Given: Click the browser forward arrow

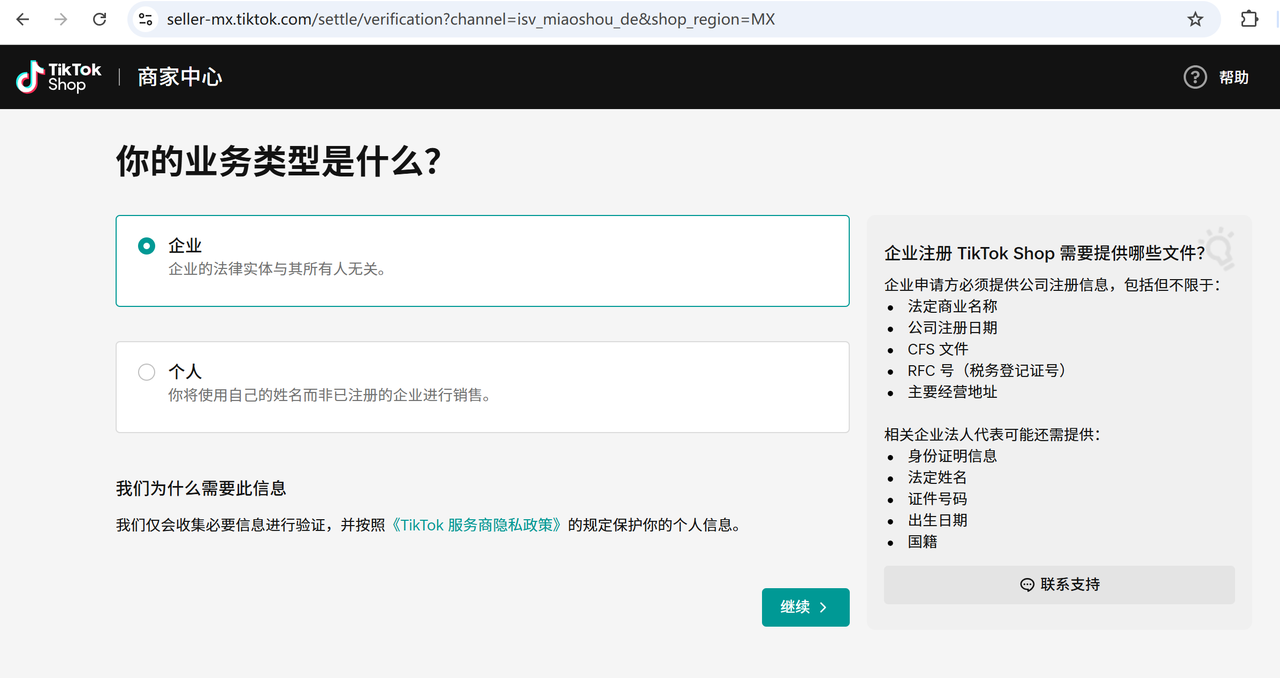Looking at the screenshot, I should pyautogui.click(x=61, y=19).
